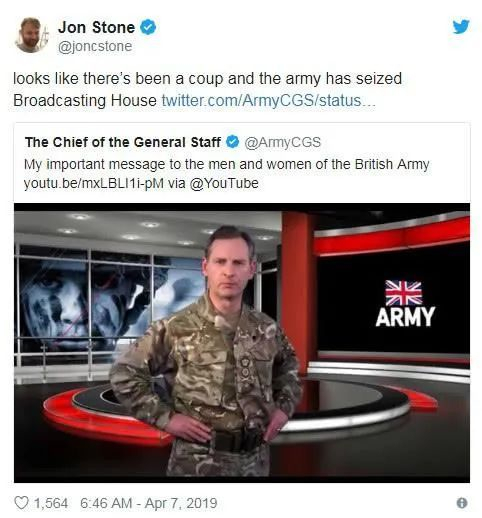Click the Chief of General Staff verified badge
Viewport: 482px width, 518px height.
232,142
